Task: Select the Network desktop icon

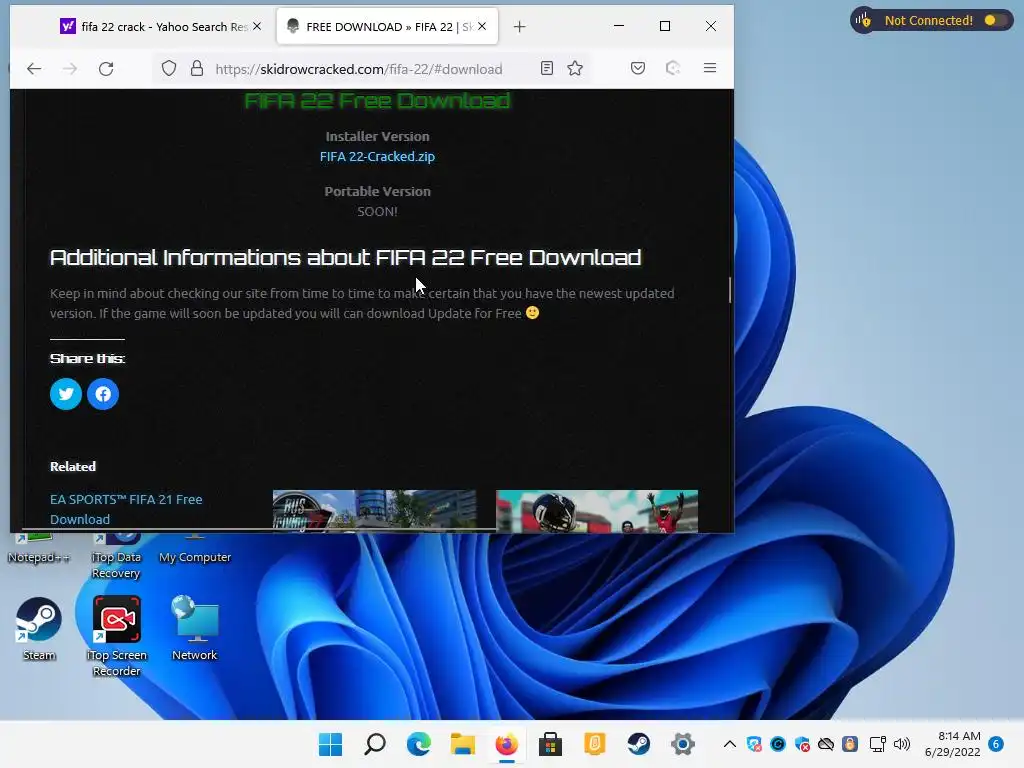Action: click(x=195, y=628)
